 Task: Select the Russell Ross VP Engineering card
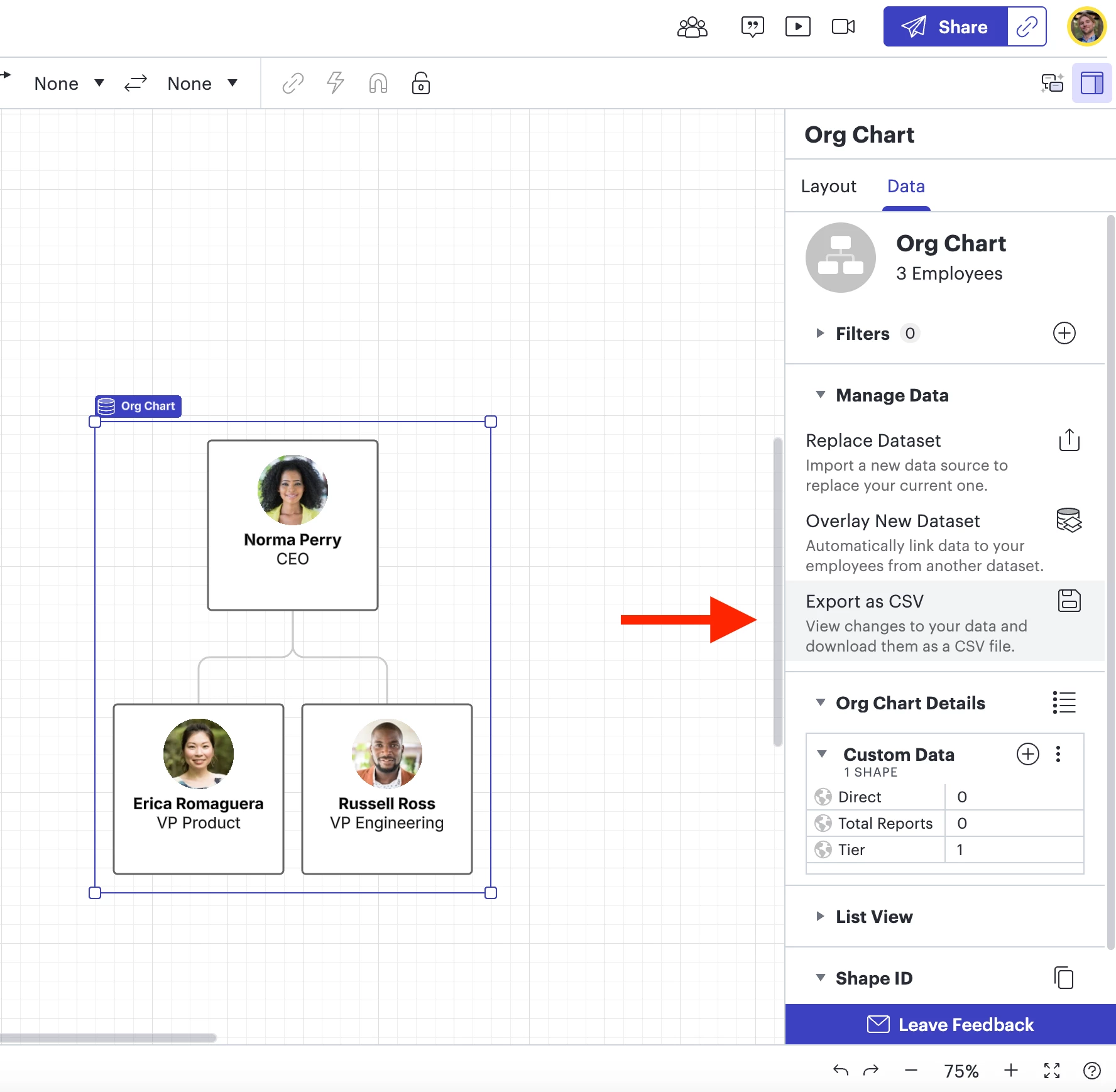click(x=386, y=789)
